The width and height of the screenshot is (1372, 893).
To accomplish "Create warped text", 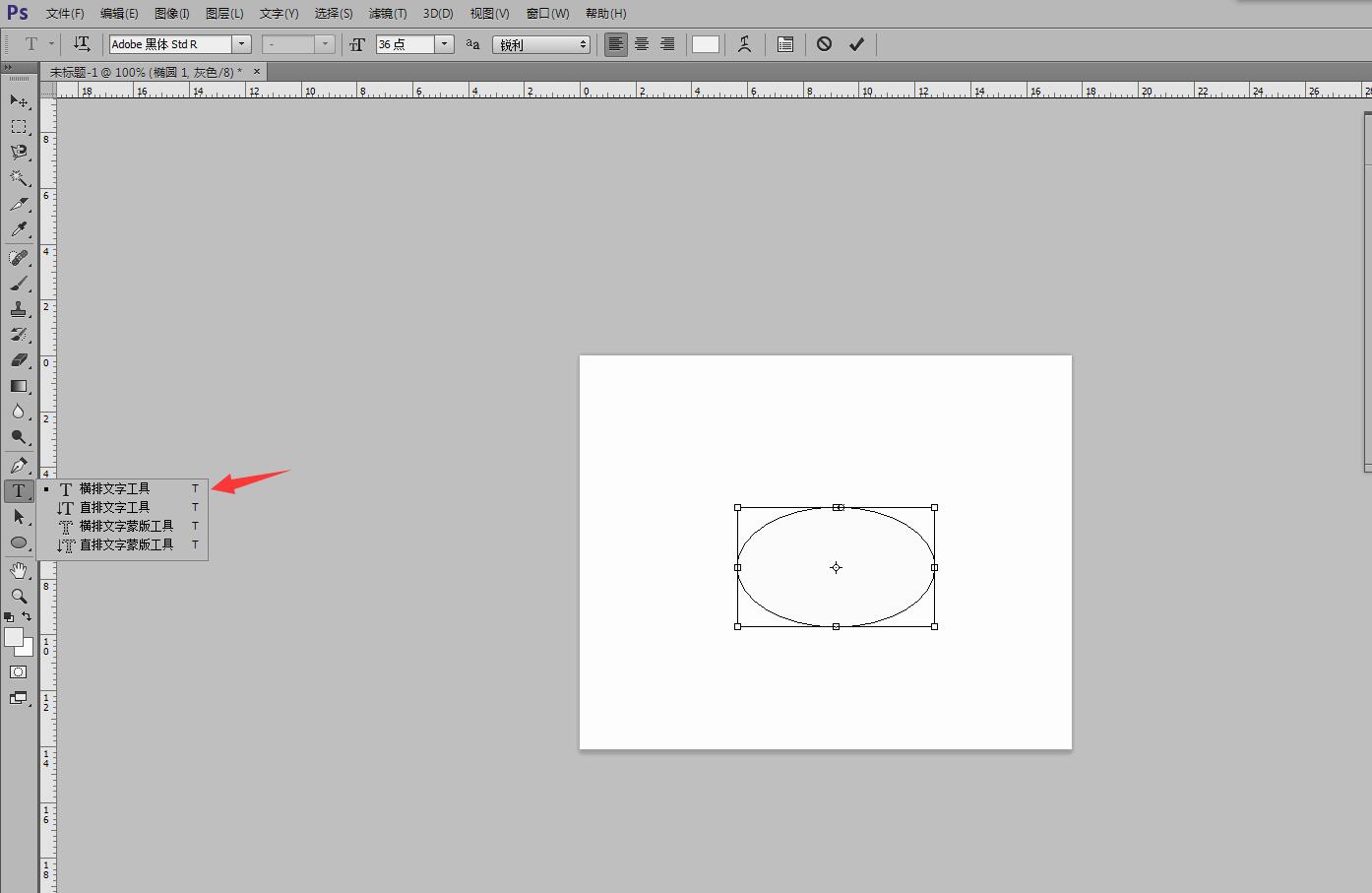I will 745,44.
